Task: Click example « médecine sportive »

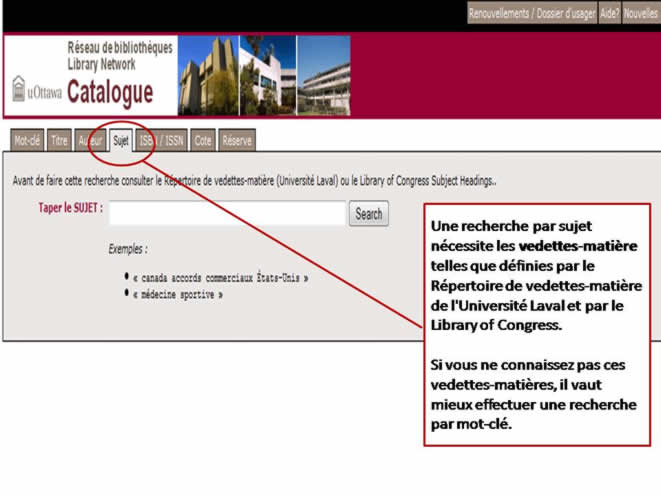Action: click(178, 295)
